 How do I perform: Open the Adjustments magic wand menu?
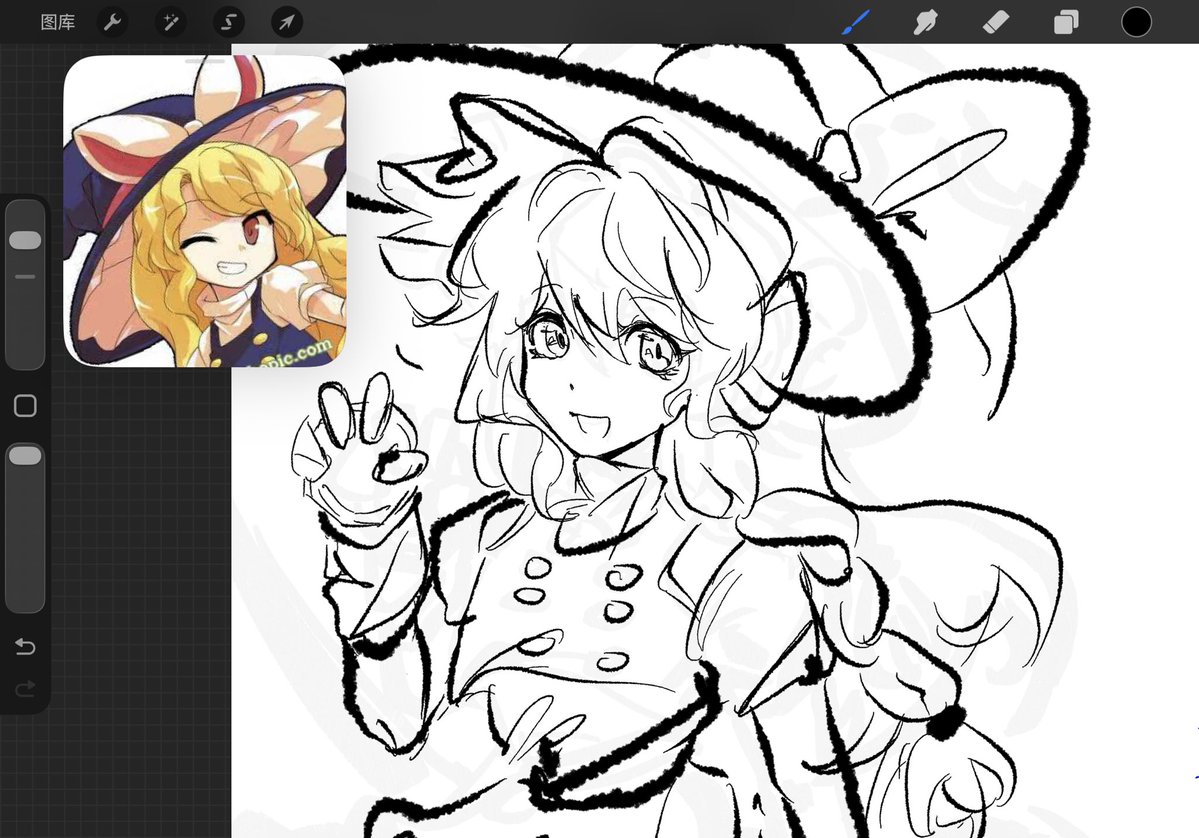pyautogui.click(x=171, y=22)
